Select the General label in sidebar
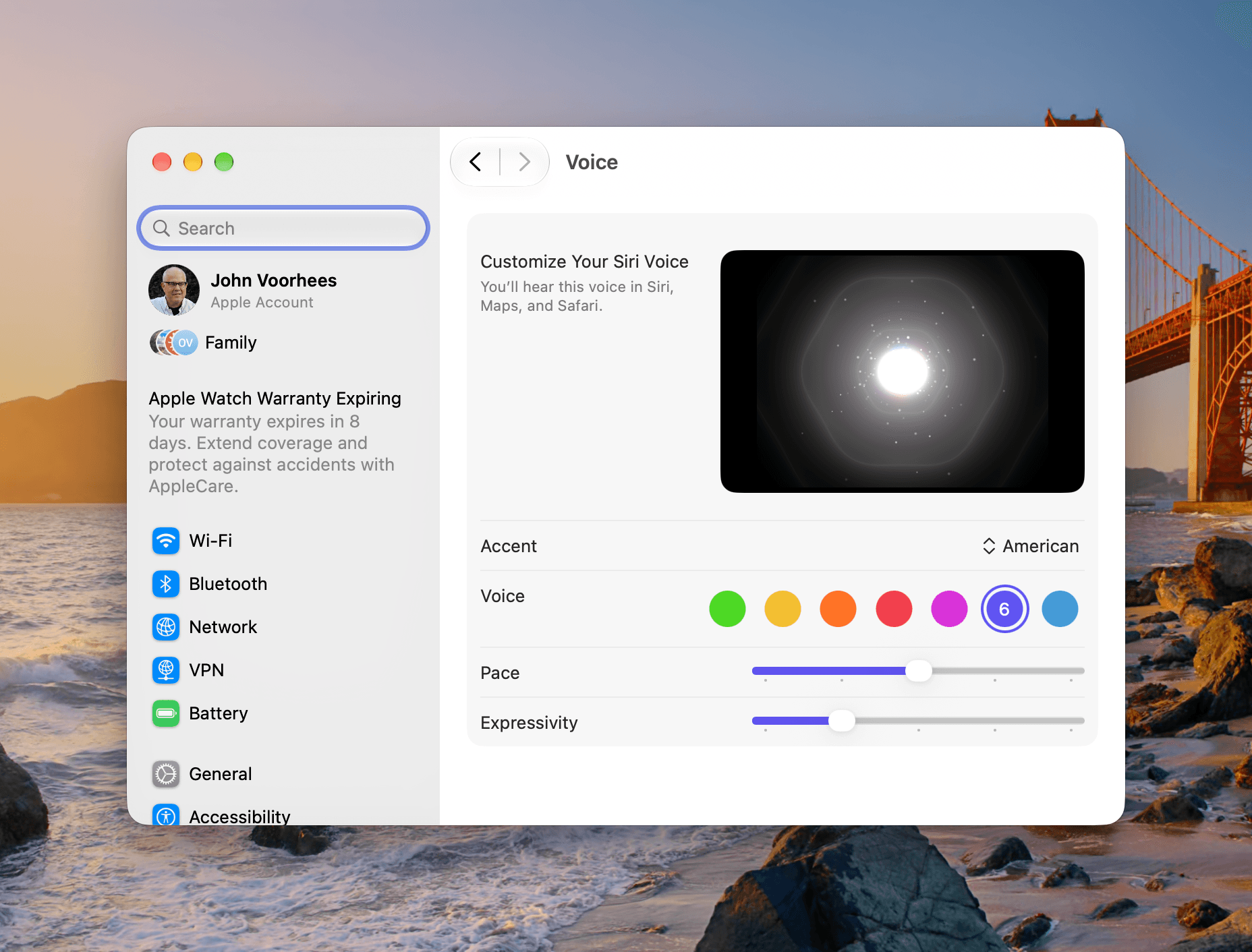The width and height of the screenshot is (1252, 952). click(x=221, y=774)
